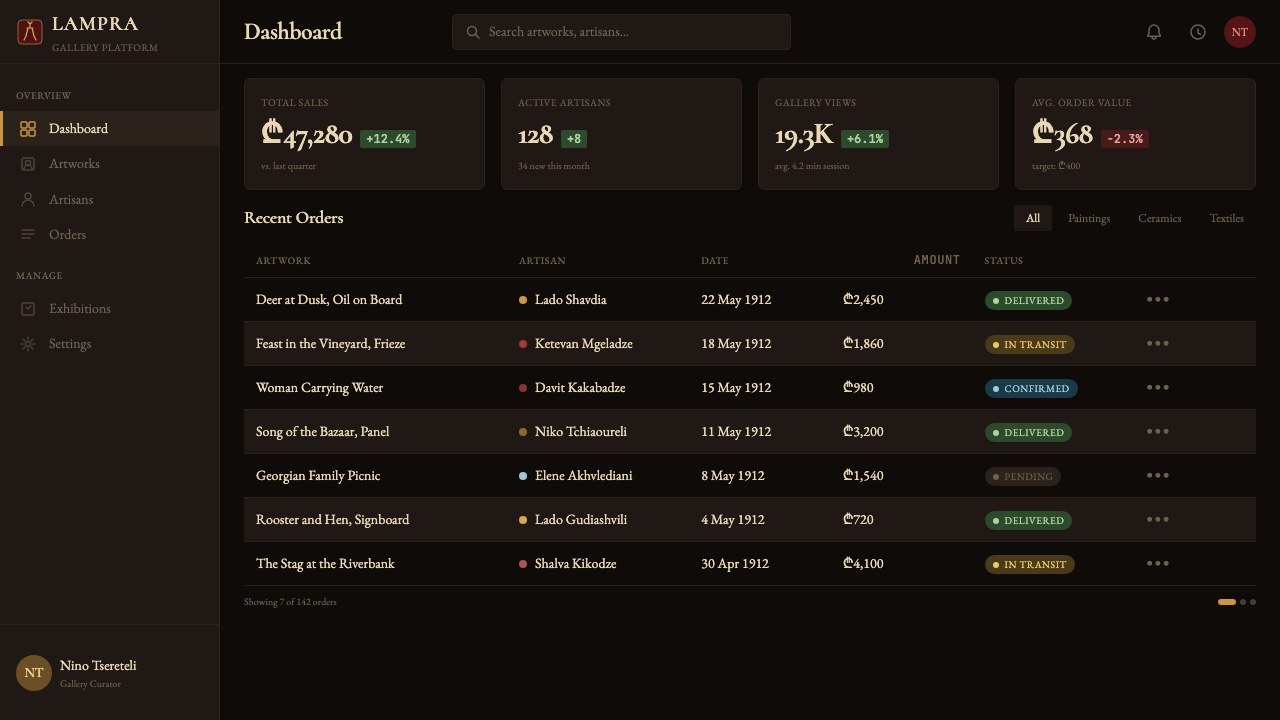Click the Avg. Order Value card
1280x720 pixels.
(1135, 134)
